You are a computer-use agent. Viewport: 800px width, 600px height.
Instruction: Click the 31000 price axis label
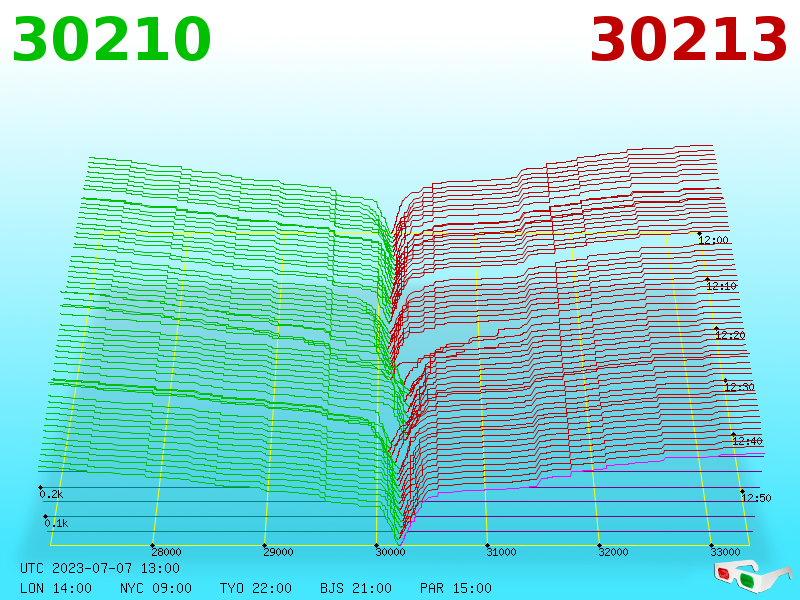pos(502,552)
